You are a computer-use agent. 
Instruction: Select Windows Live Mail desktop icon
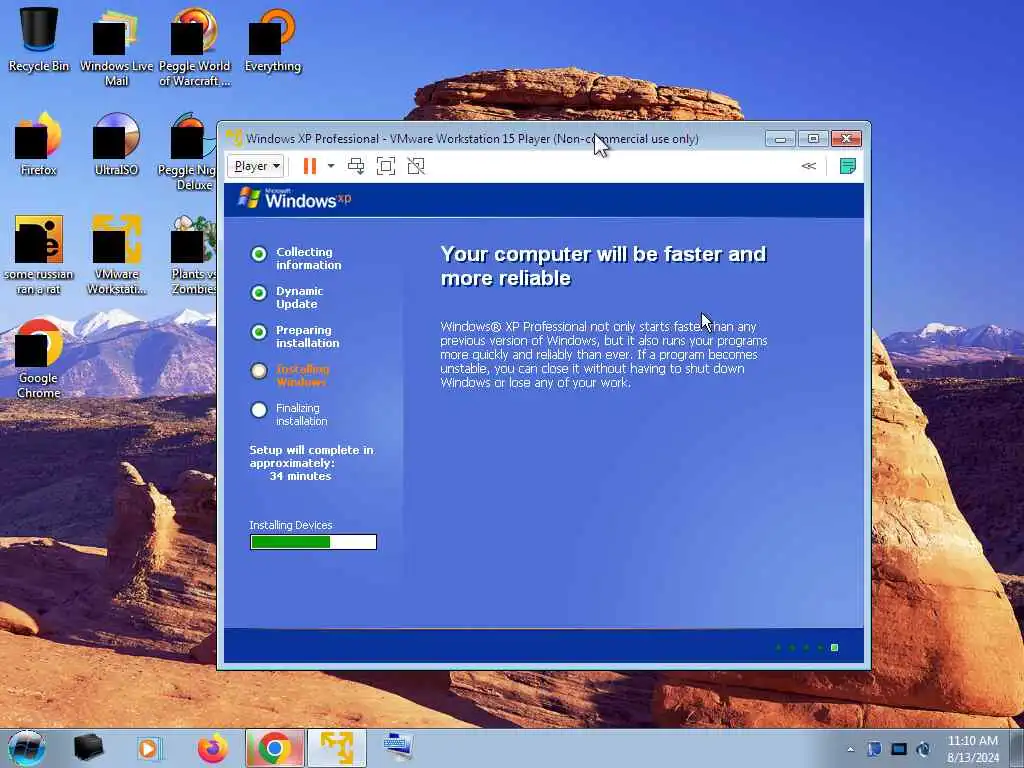coord(116,47)
